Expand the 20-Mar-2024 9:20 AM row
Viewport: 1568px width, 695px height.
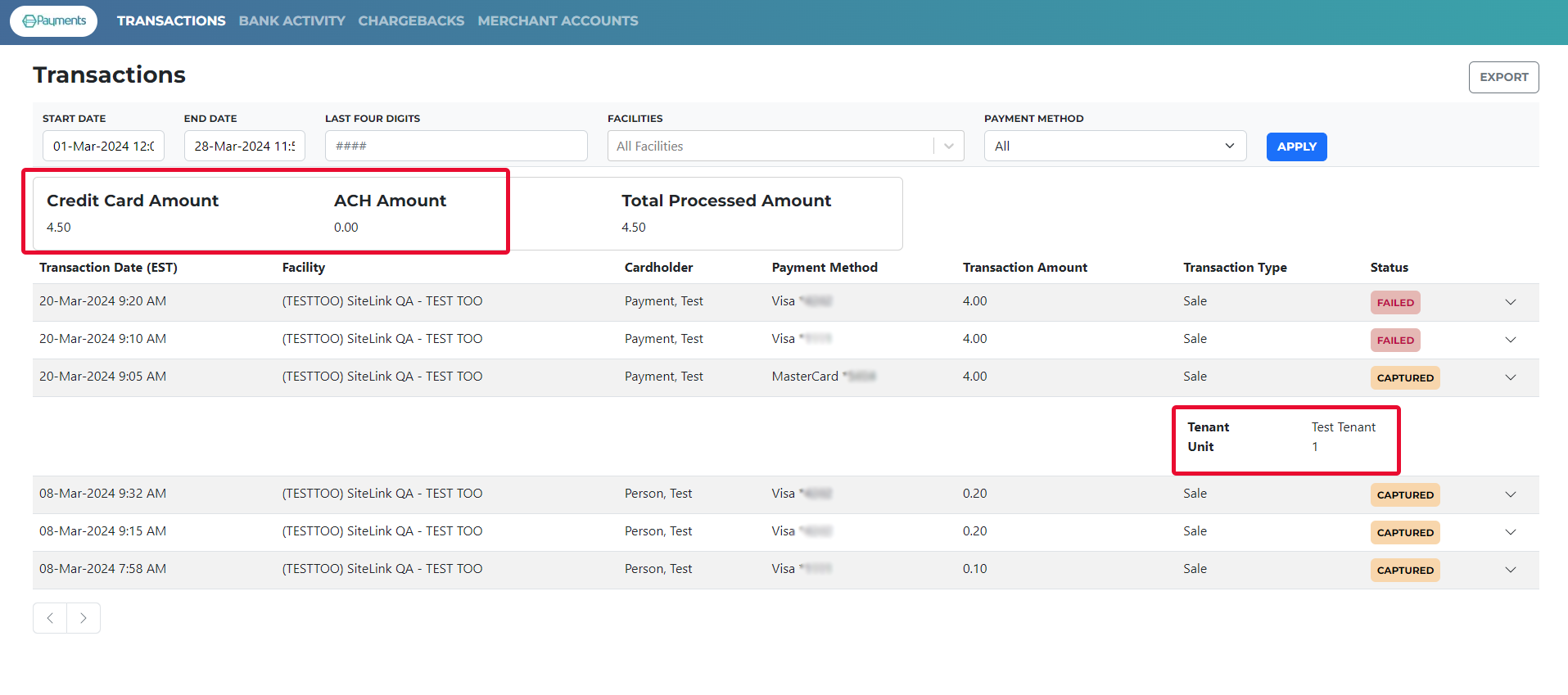coord(1510,302)
